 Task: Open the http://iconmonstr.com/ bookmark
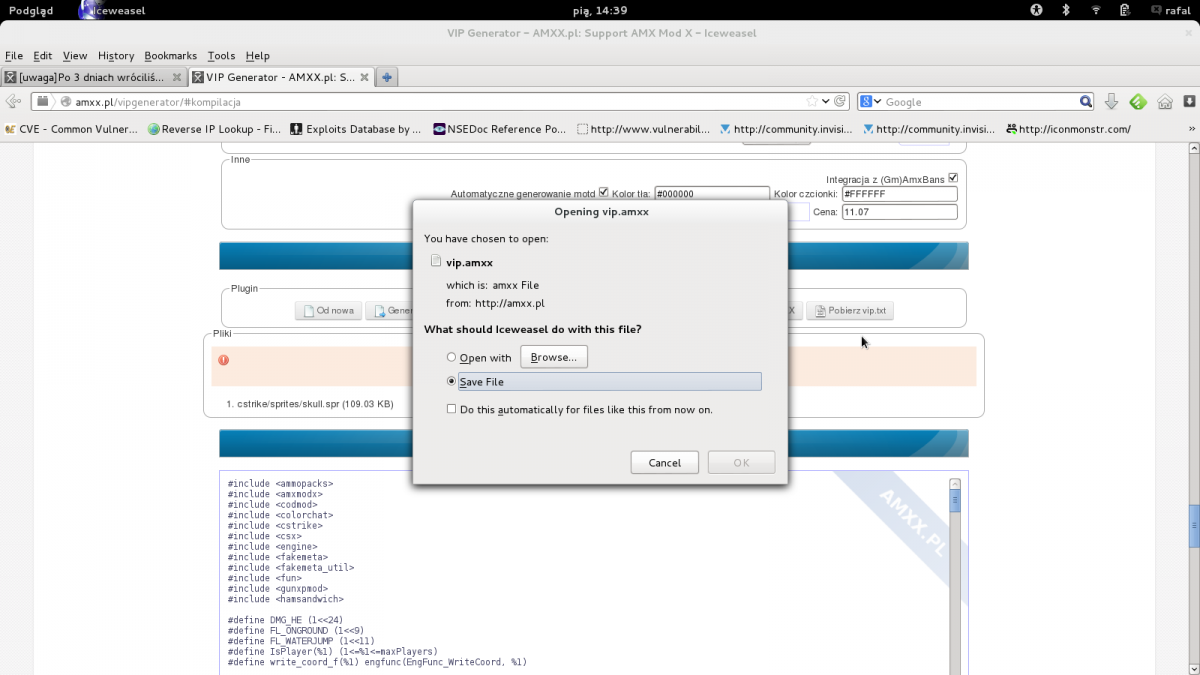coord(1069,129)
